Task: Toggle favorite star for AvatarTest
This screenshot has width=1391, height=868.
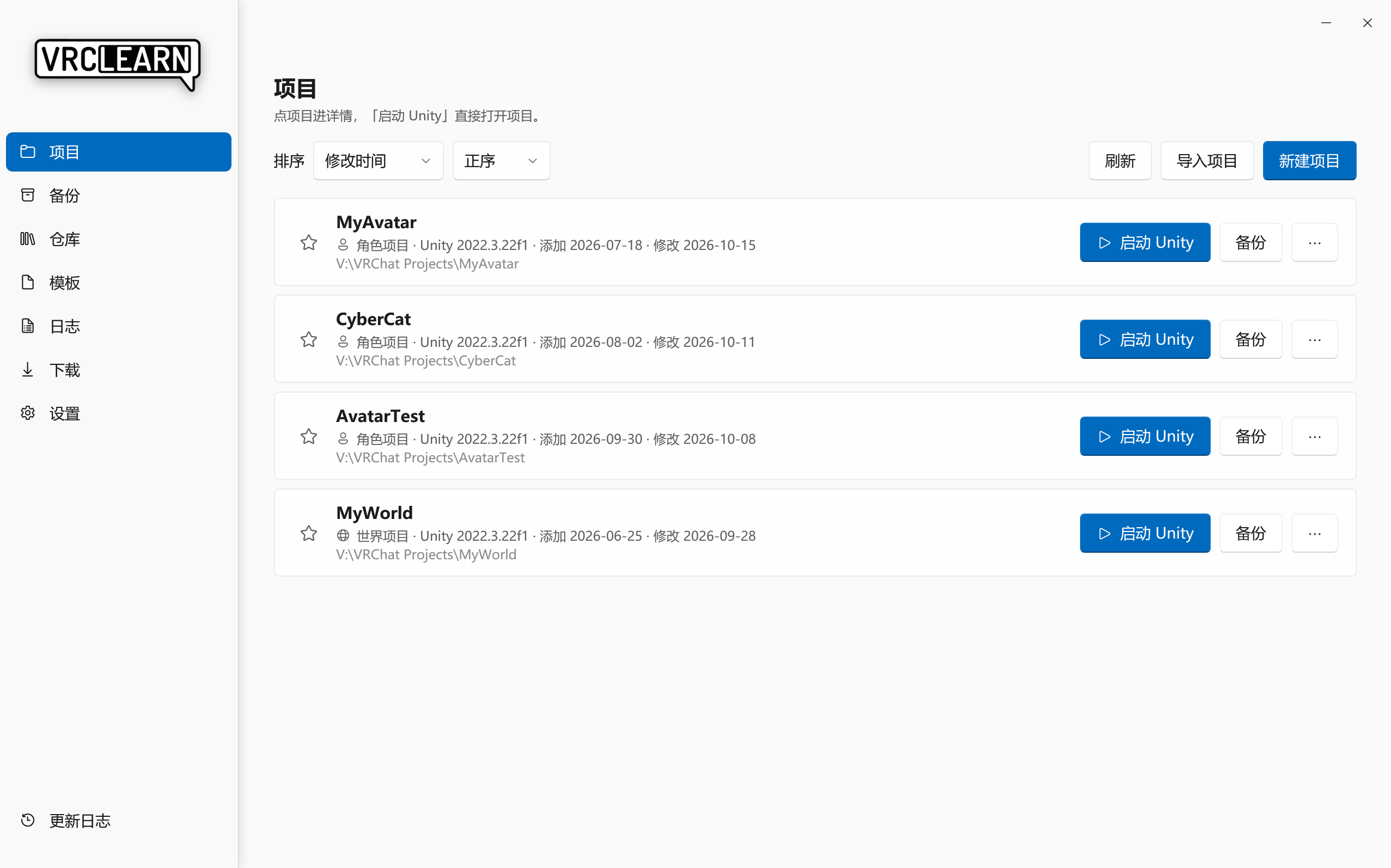Action: [x=309, y=437]
